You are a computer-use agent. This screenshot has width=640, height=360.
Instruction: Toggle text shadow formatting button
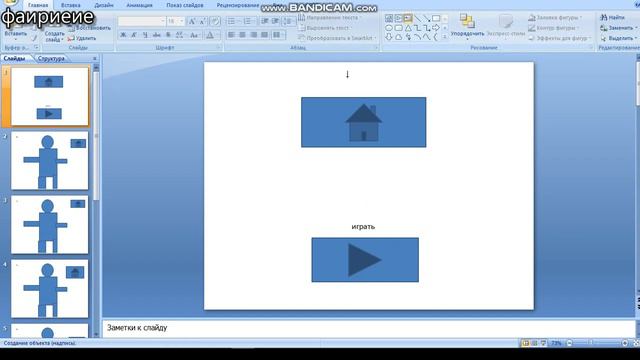[168, 36]
